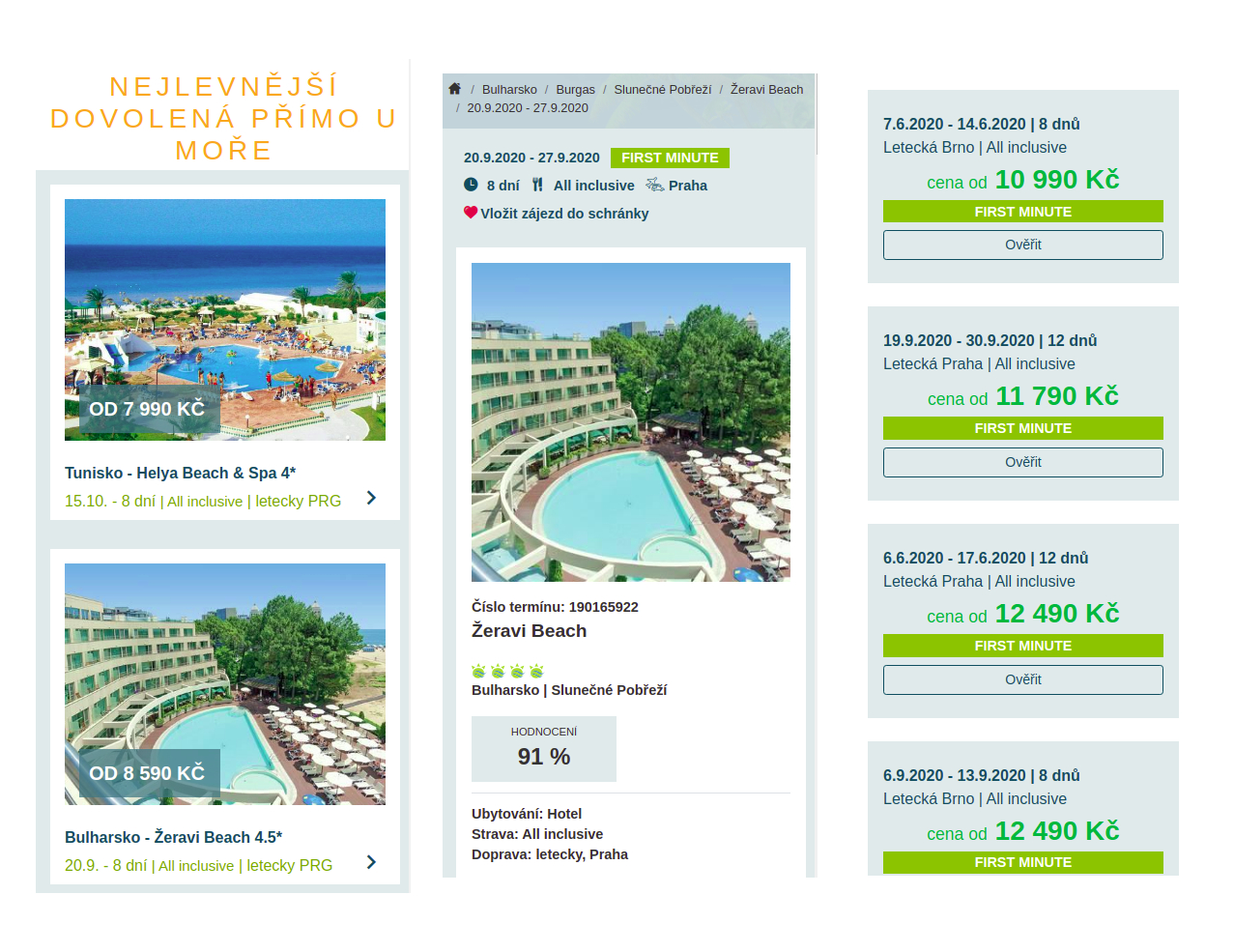Click the airplane icon beside Praha
This screenshot has width=1234, height=952.
pos(654,185)
